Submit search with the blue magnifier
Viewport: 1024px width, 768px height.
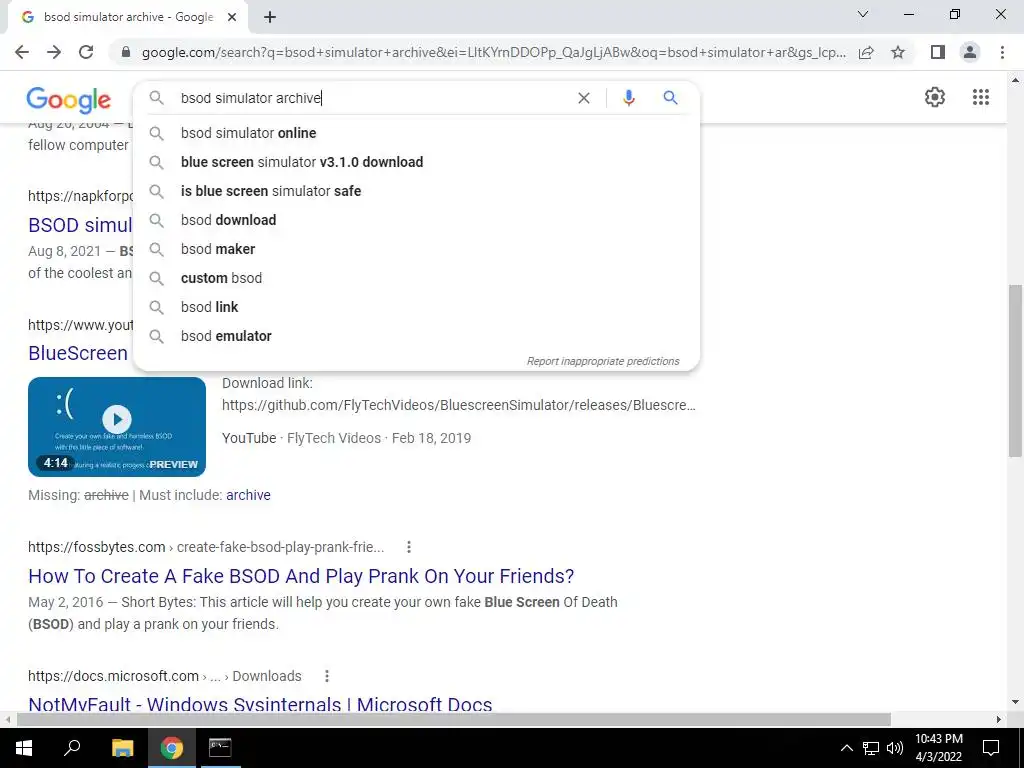[670, 98]
